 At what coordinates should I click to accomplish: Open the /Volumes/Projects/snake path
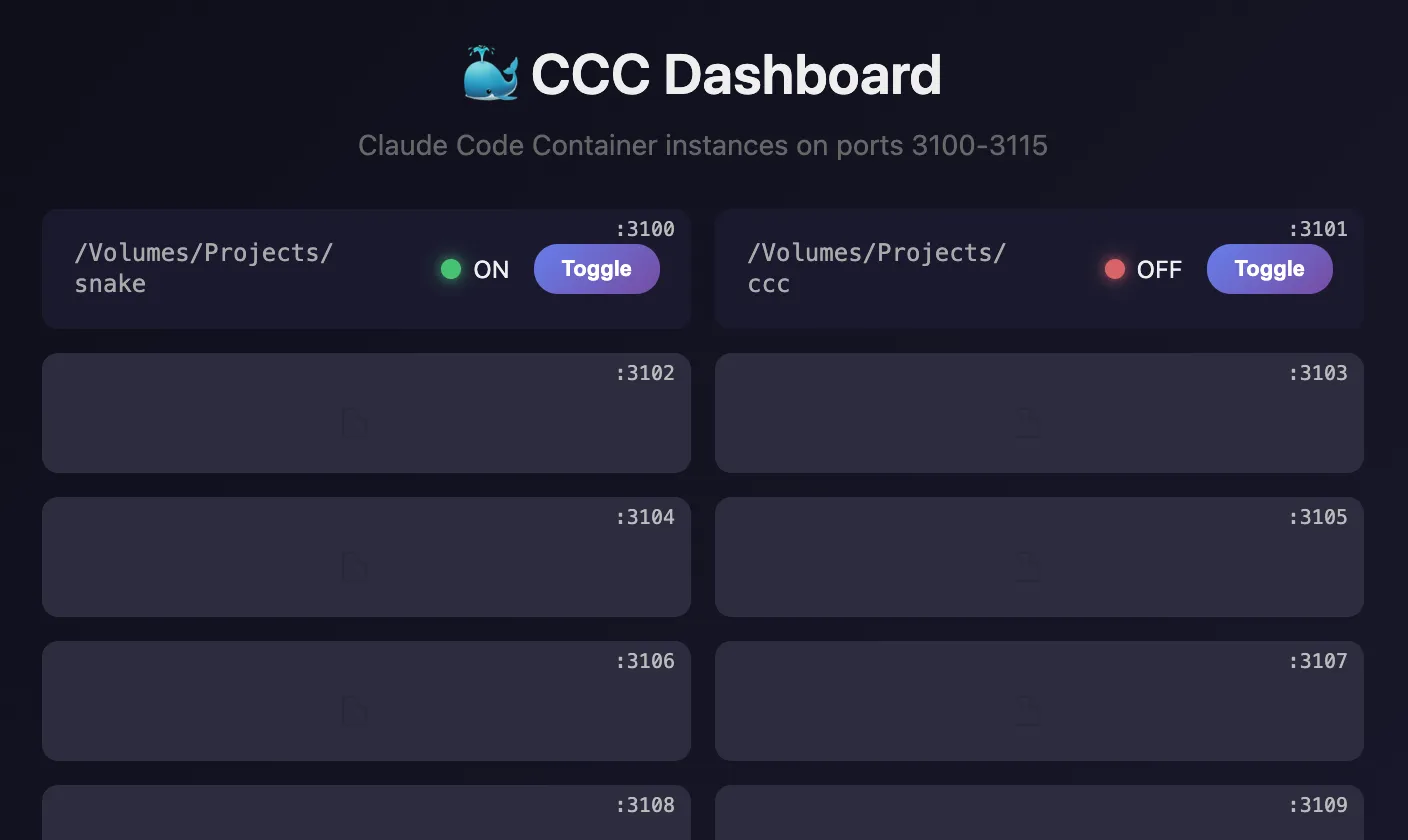(x=203, y=268)
